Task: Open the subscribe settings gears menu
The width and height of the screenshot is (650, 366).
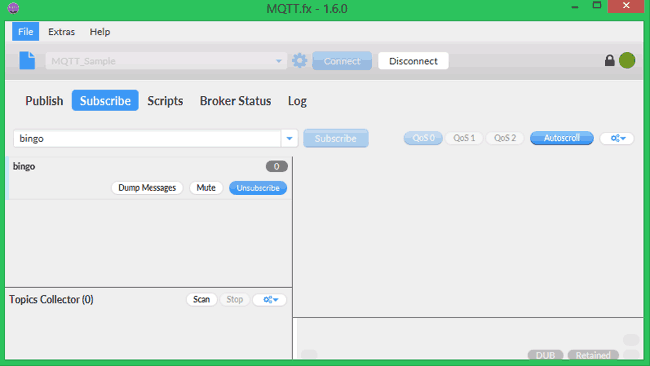Action: coord(617,138)
